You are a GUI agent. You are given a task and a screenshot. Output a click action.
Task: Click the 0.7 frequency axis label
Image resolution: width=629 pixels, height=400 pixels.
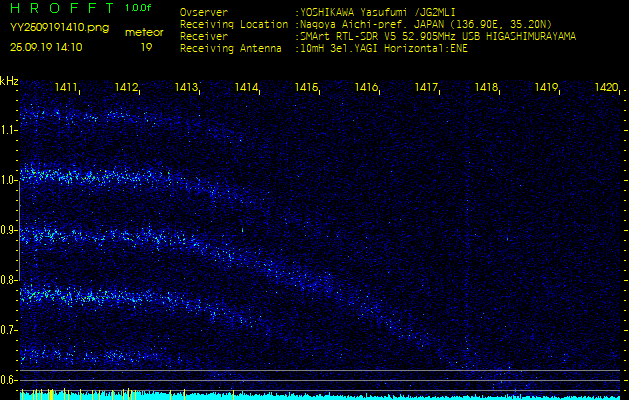10,330
